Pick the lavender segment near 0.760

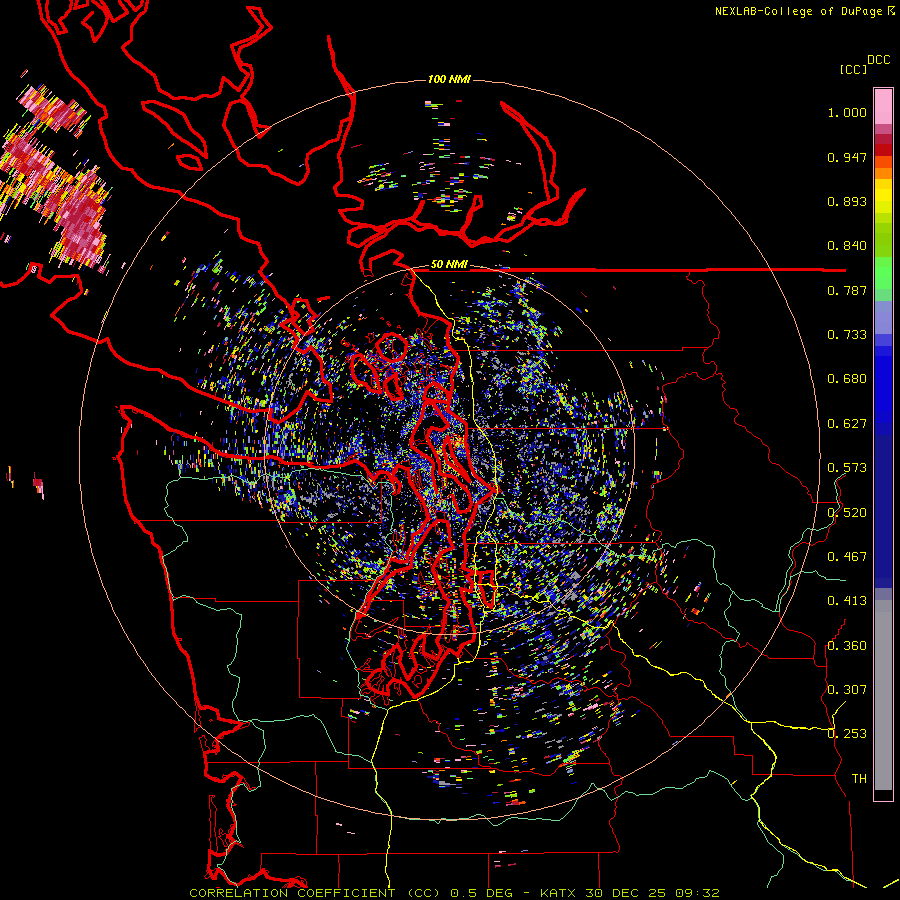click(883, 317)
